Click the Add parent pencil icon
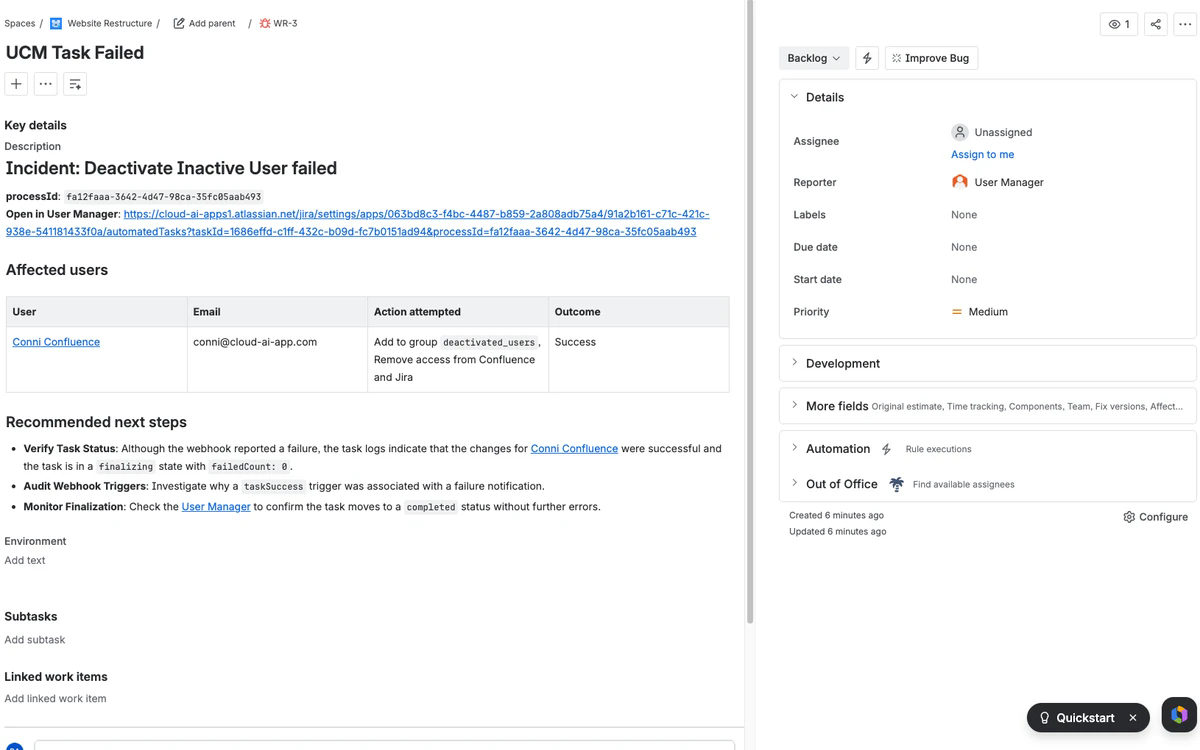This screenshot has width=1200, height=750. pos(179,23)
